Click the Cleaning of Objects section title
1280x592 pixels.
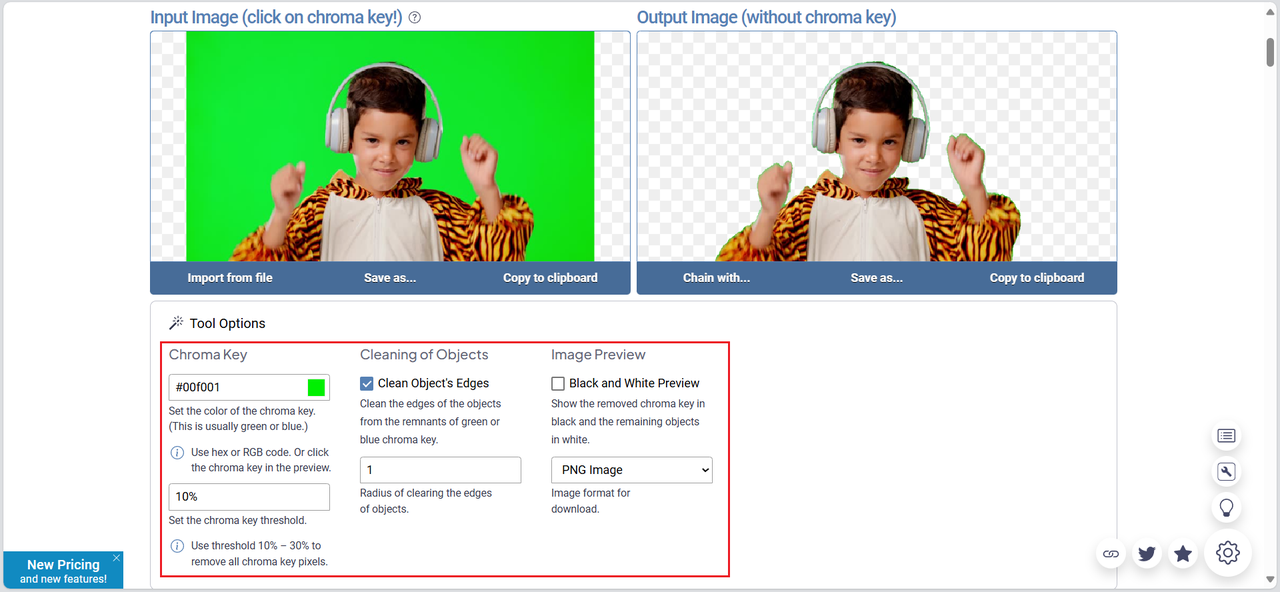[424, 355]
